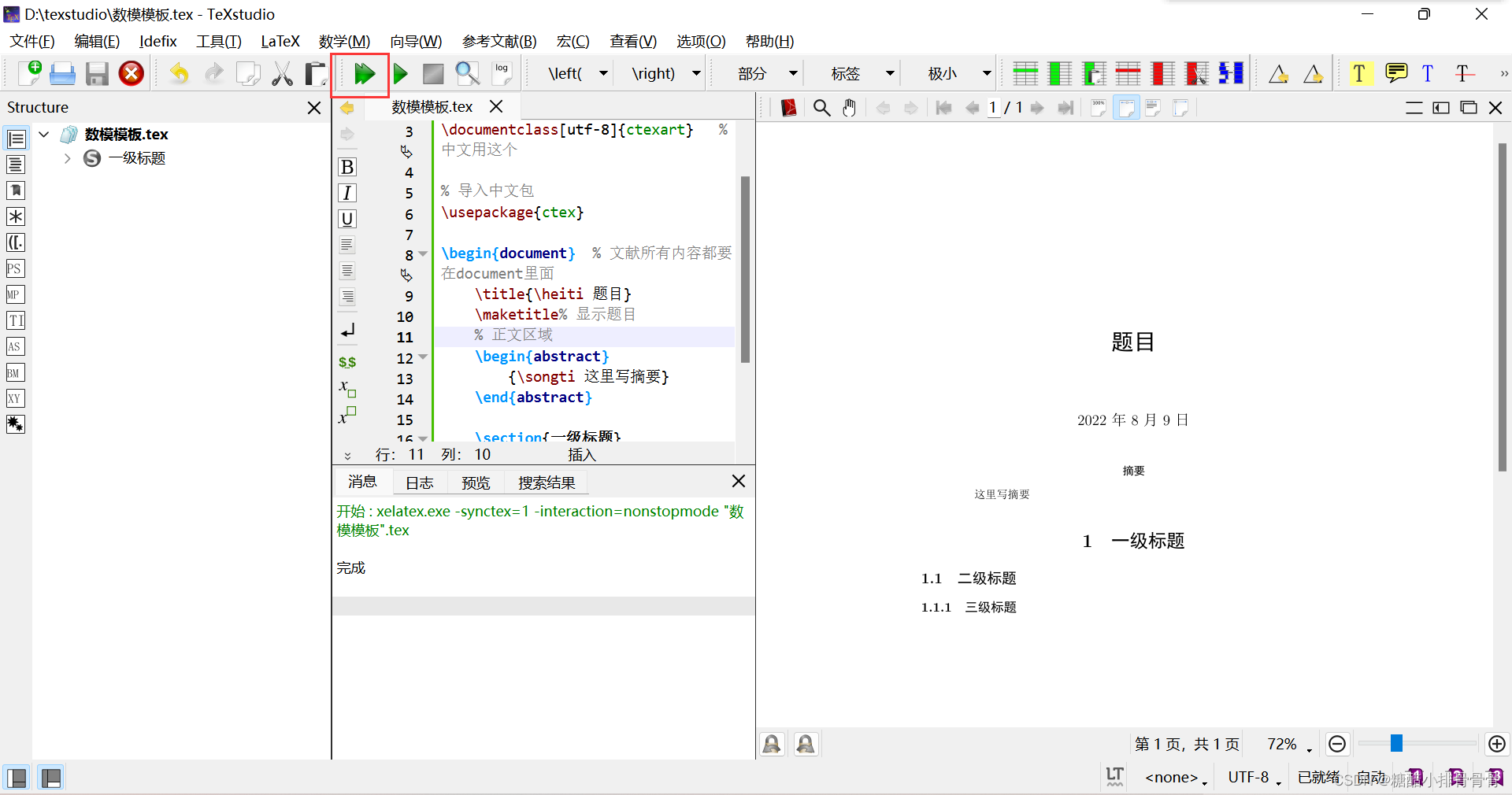Apply italic formatting in editor sidebar

[346, 193]
